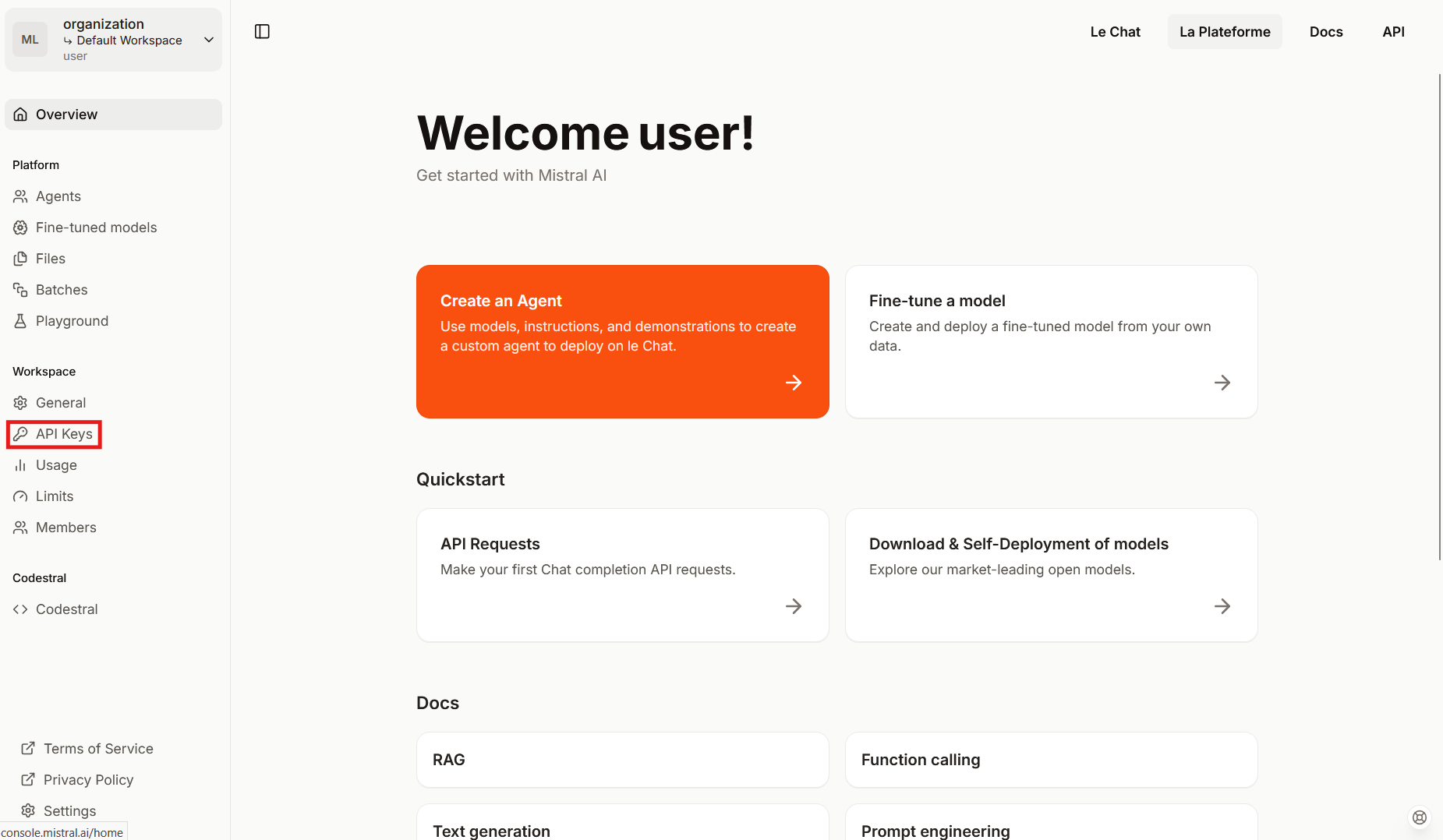1443x840 pixels.
Task: Click the Codestral code brackets icon
Action: pyautogui.click(x=20, y=609)
